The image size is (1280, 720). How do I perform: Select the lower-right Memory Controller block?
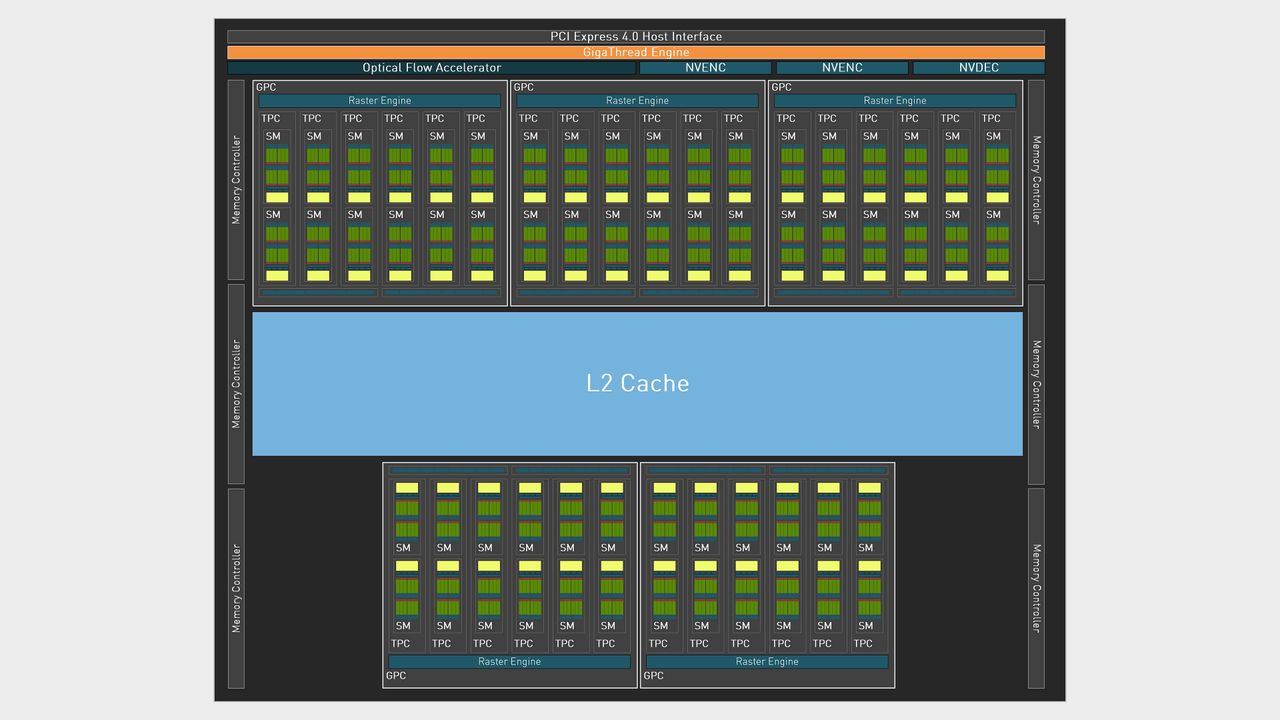[x=1036, y=588]
